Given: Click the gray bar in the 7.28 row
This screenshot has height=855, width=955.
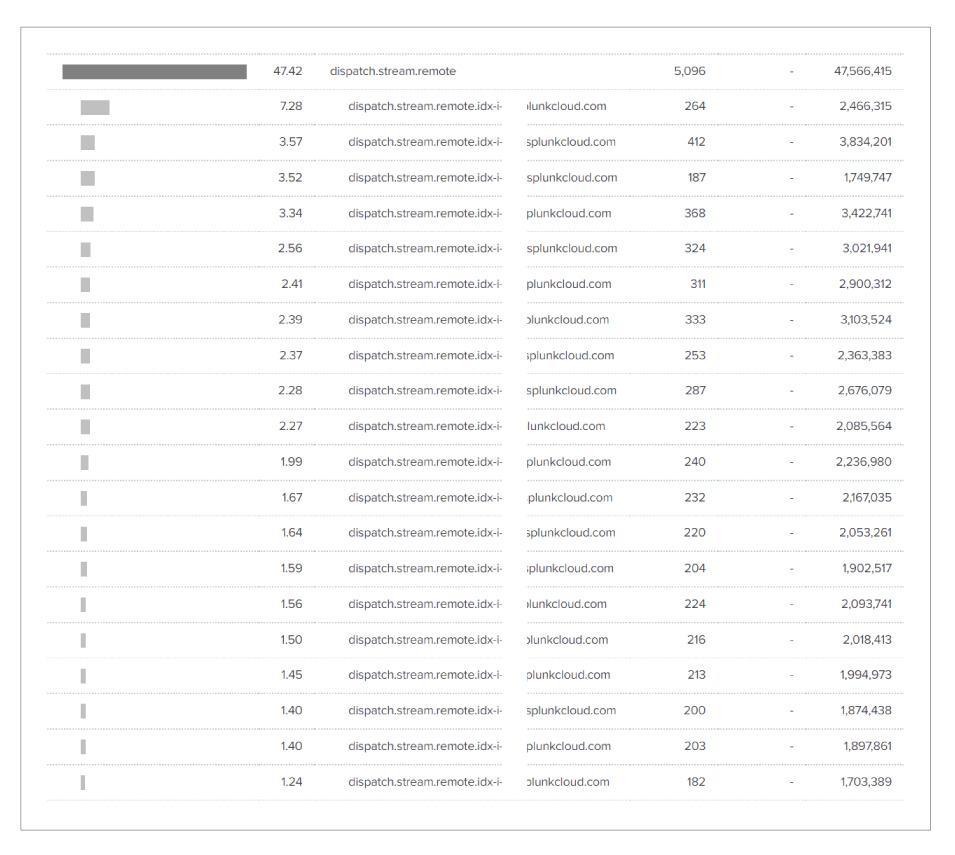Looking at the screenshot, I should click(95, 108).
